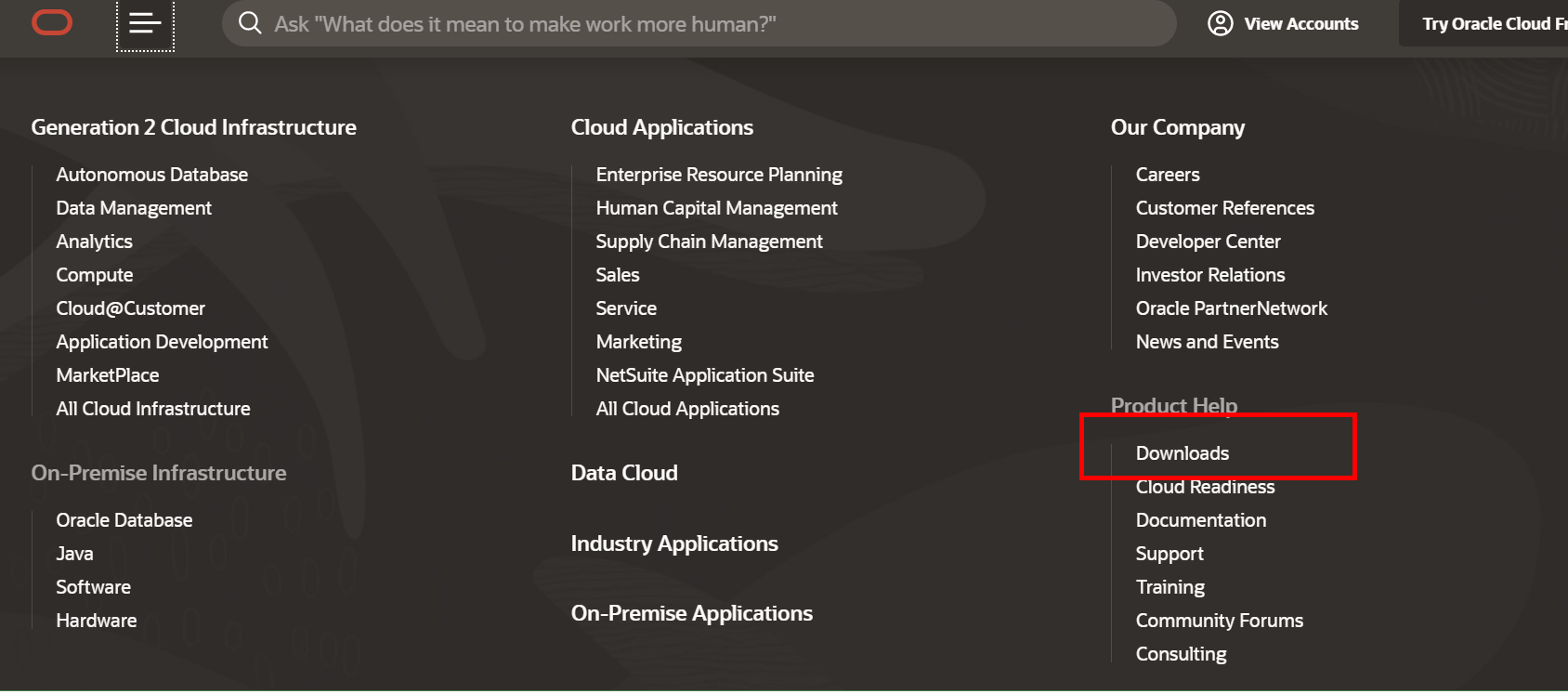The image size is (1568, 694).
Task: Open Generation 2 Cloud Infrastructure heading
Action: point(194,127)
